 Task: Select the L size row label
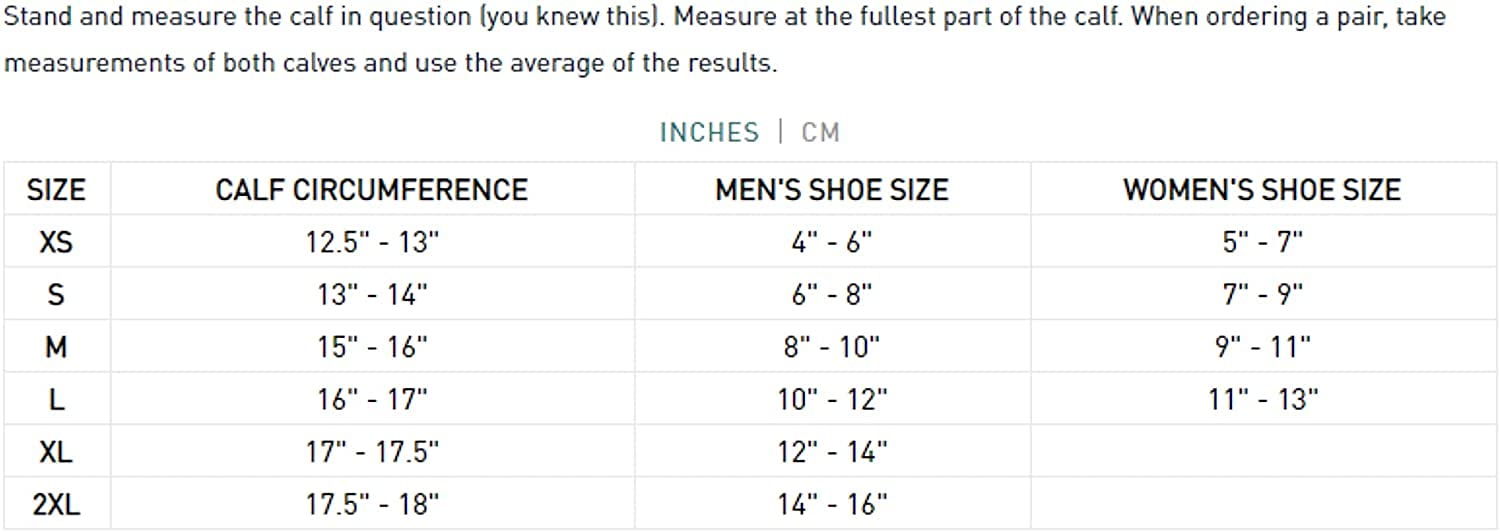click(56, 400)
